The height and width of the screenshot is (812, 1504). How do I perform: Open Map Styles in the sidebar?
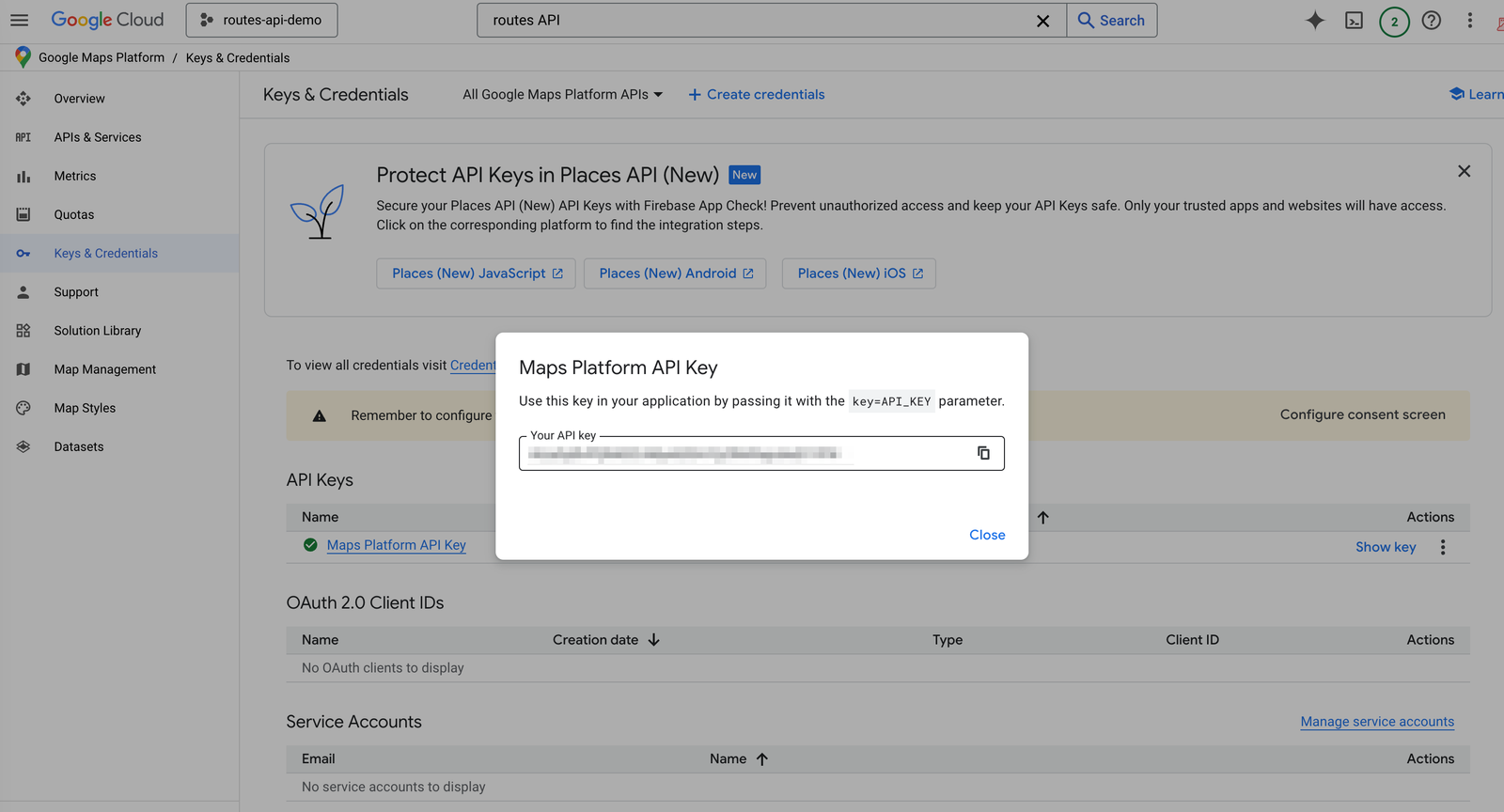pyautogui.click(x=119, y=408)
